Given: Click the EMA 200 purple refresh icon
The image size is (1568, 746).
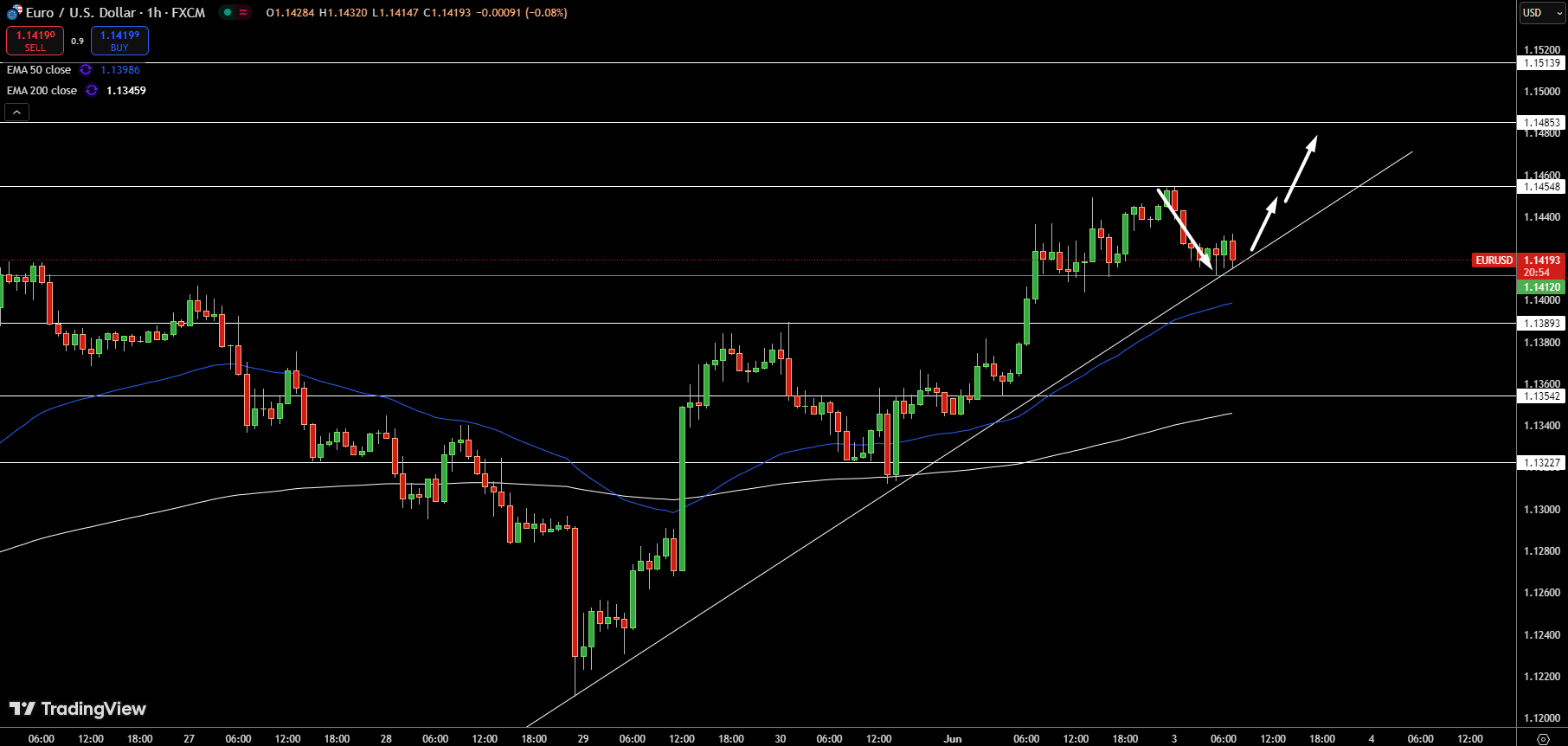Looking at the screenshot, I should [x=92, y=90].
